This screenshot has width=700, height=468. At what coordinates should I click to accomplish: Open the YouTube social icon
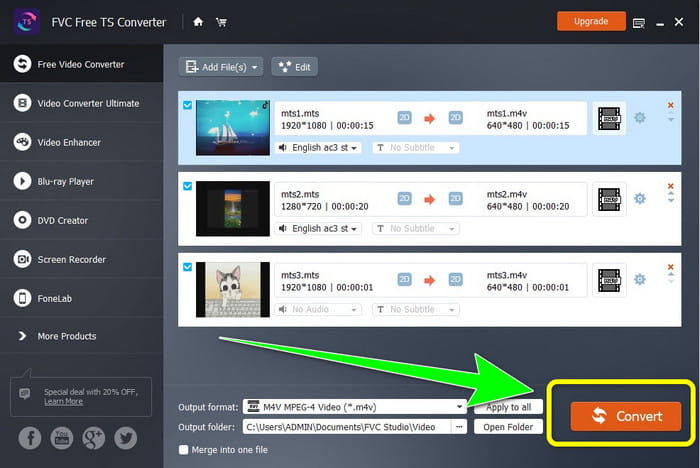click(x=62, y=438)
